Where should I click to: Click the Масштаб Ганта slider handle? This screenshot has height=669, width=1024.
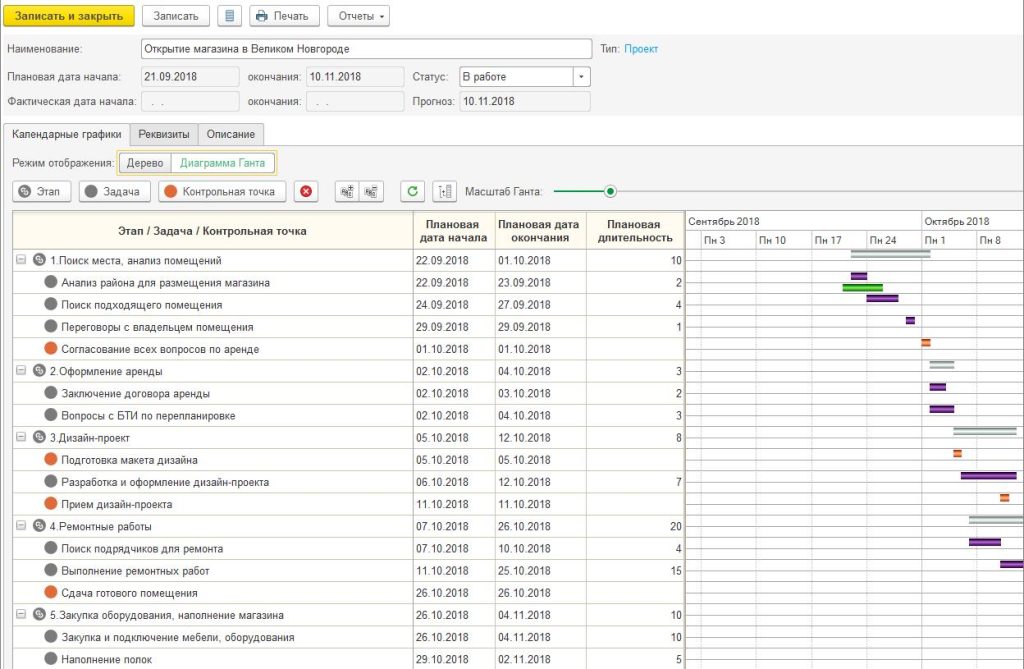coord(610,191)
